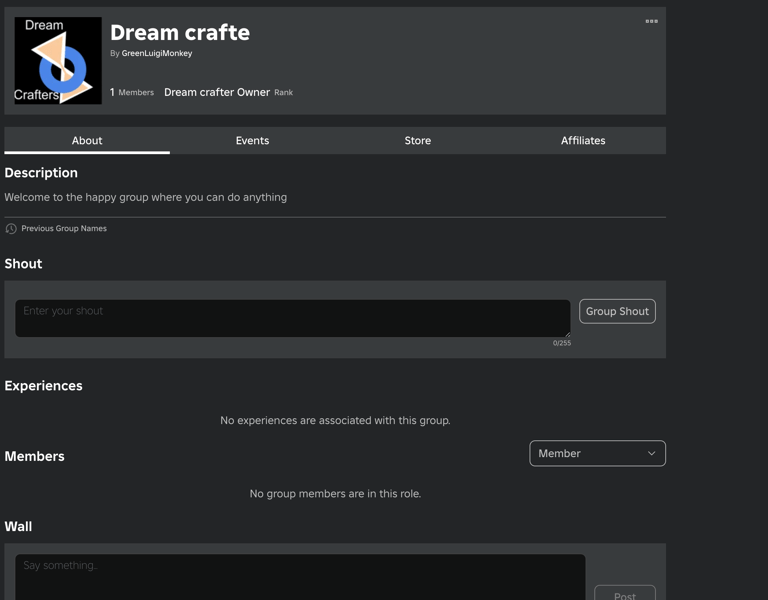Click the Wall section heading
The height and width of the screenshot is (600, 768).
(x=18, y=527)
